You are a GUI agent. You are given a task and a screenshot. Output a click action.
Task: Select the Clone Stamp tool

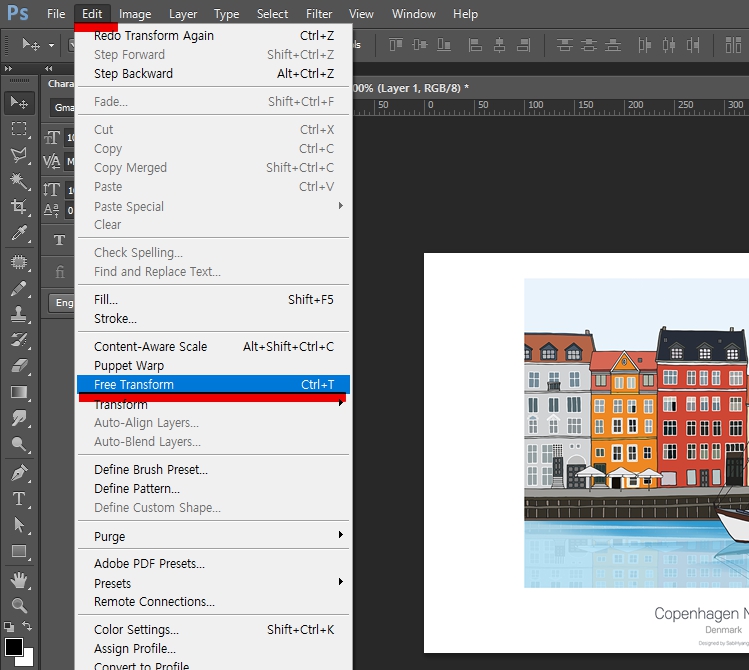[x=19, y=314]
